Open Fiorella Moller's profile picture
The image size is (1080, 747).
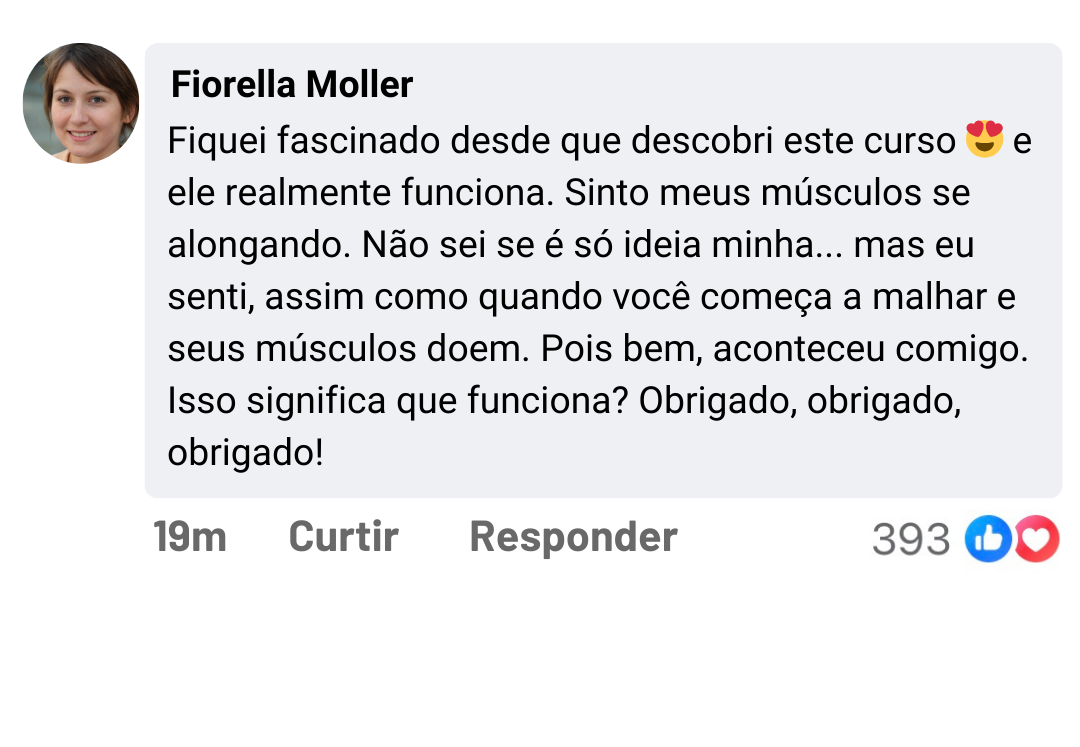(81, 103)
